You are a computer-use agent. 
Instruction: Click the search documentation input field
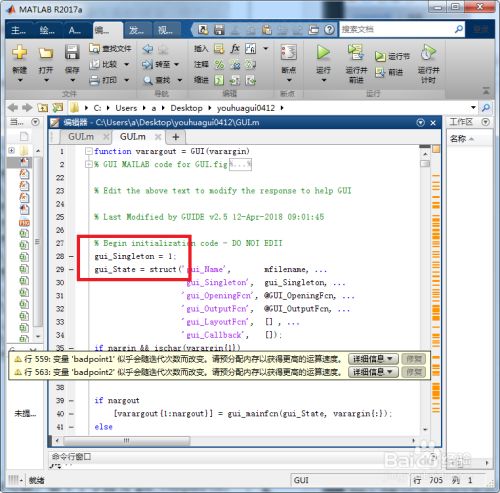[397, 30]
